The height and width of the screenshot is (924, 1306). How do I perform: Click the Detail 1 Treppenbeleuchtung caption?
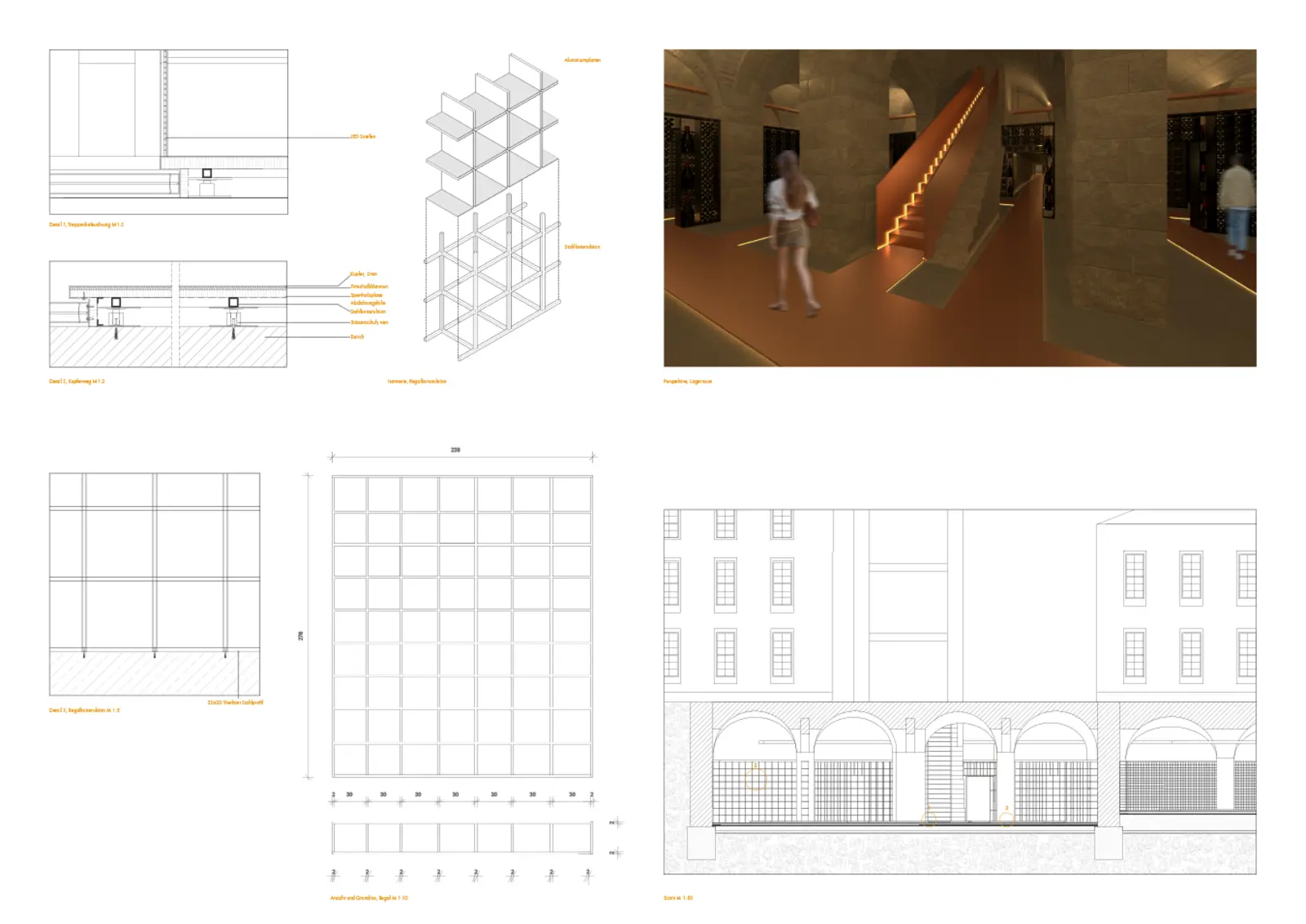coord(87,224)
